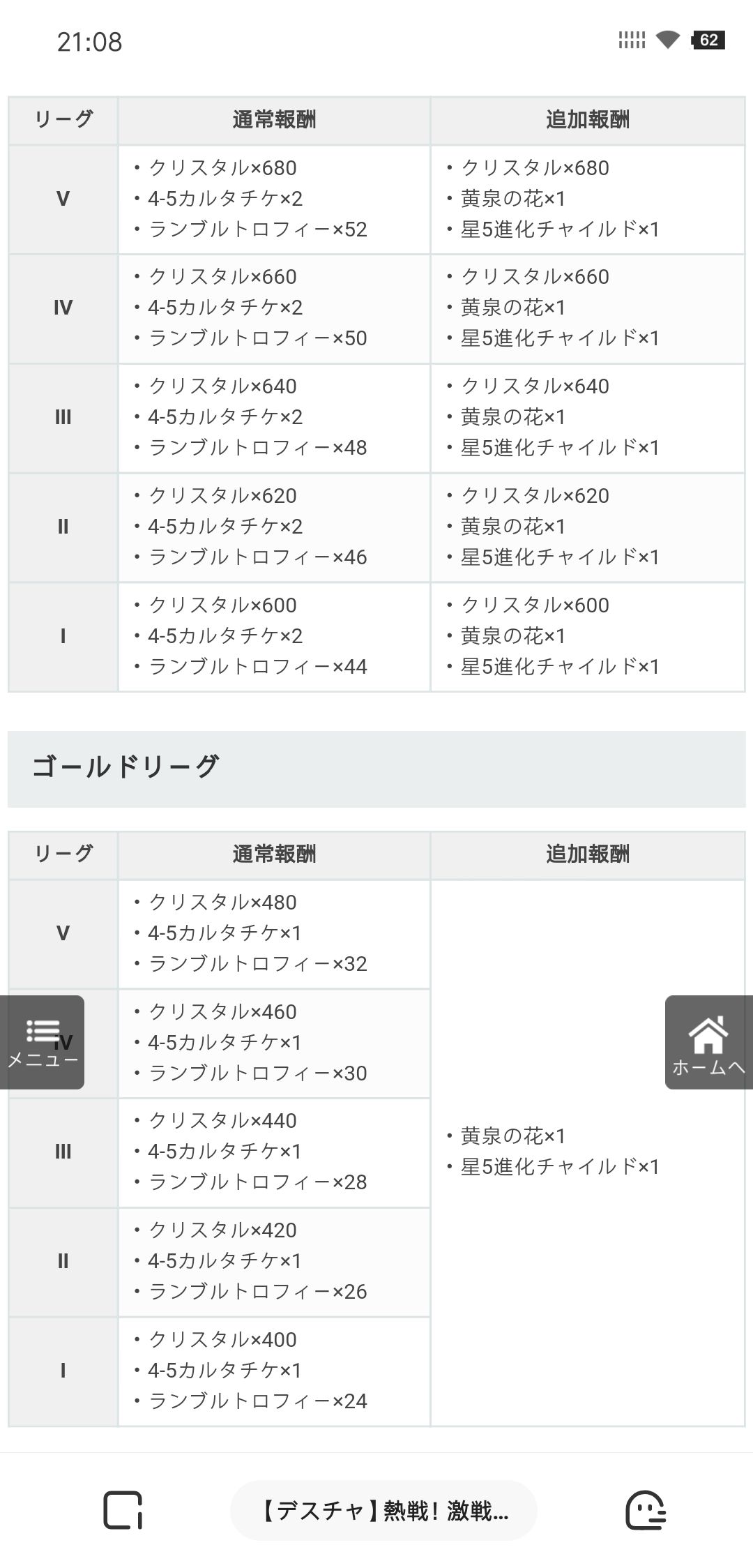Tap the ホームへ home icon
This screenshot has height=1568, width=753.
pyautogui.click(x=709, y=1042)
